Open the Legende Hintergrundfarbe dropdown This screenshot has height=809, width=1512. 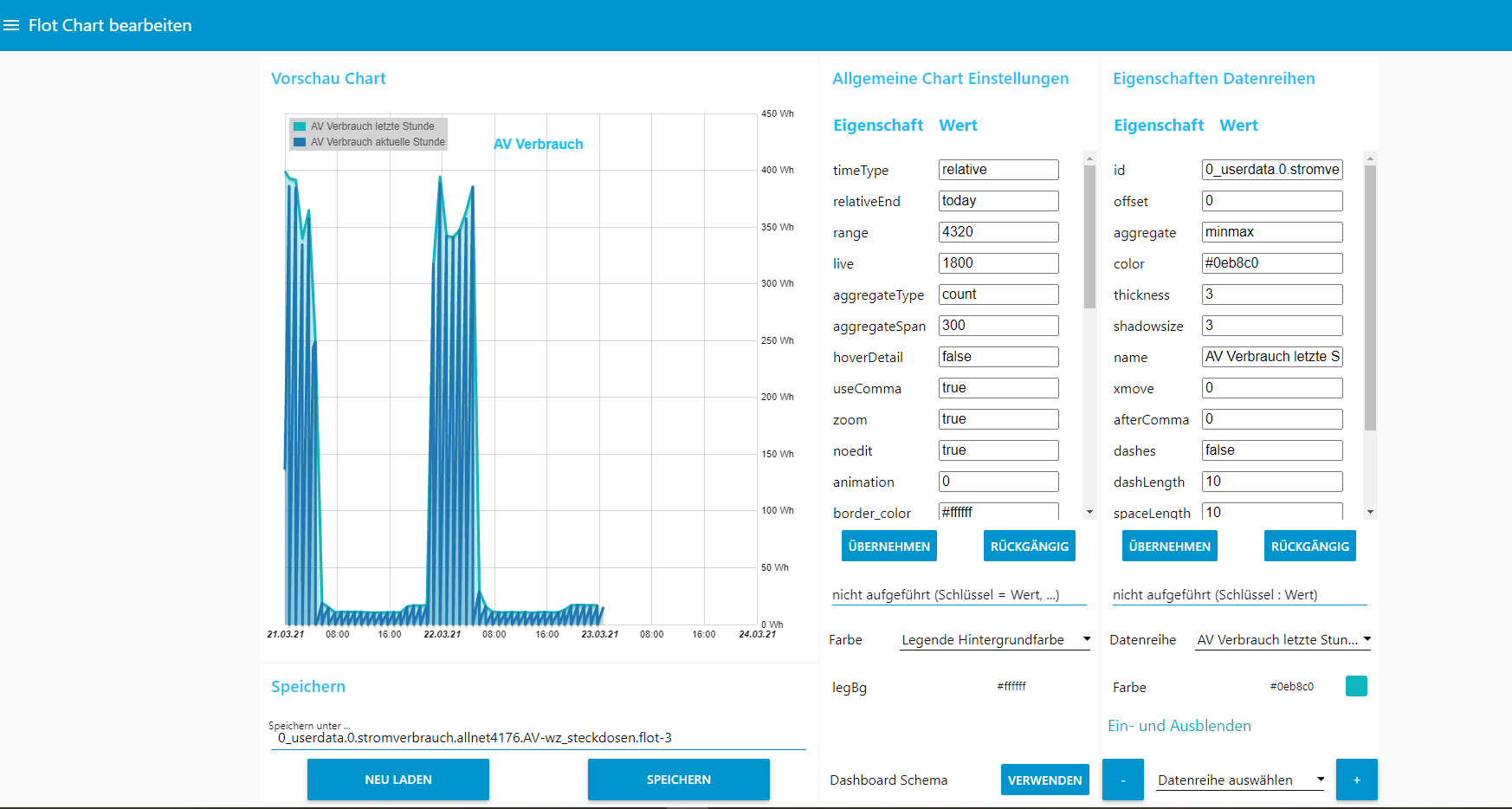[995, 640]
